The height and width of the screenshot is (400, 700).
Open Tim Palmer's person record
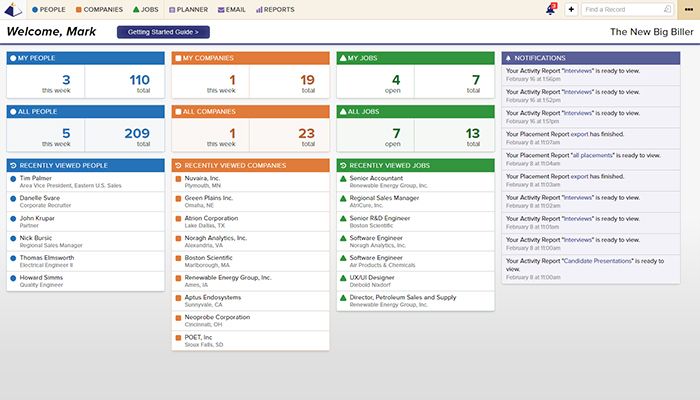point(37,178)
